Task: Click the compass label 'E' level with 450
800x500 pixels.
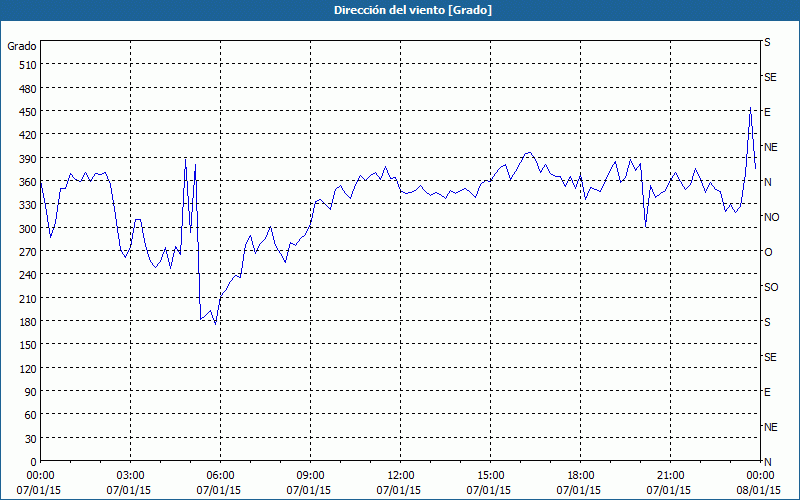Action: click(x=767, y=112)
